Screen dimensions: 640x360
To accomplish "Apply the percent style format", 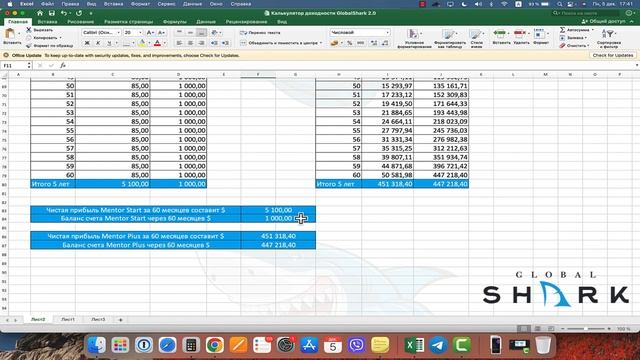I will click(x=349, y=43).
